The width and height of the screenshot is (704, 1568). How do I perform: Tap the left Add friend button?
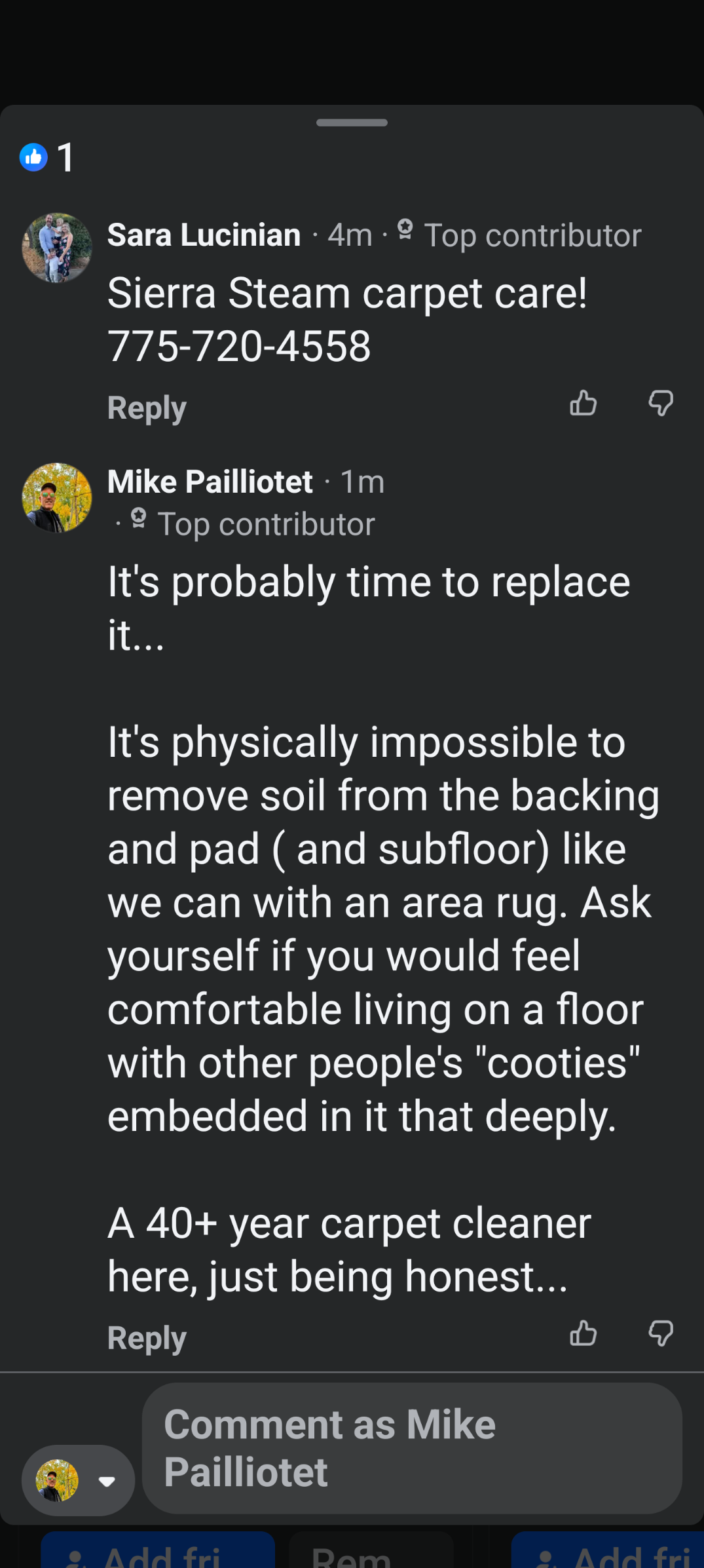(x=157, y=1552)
